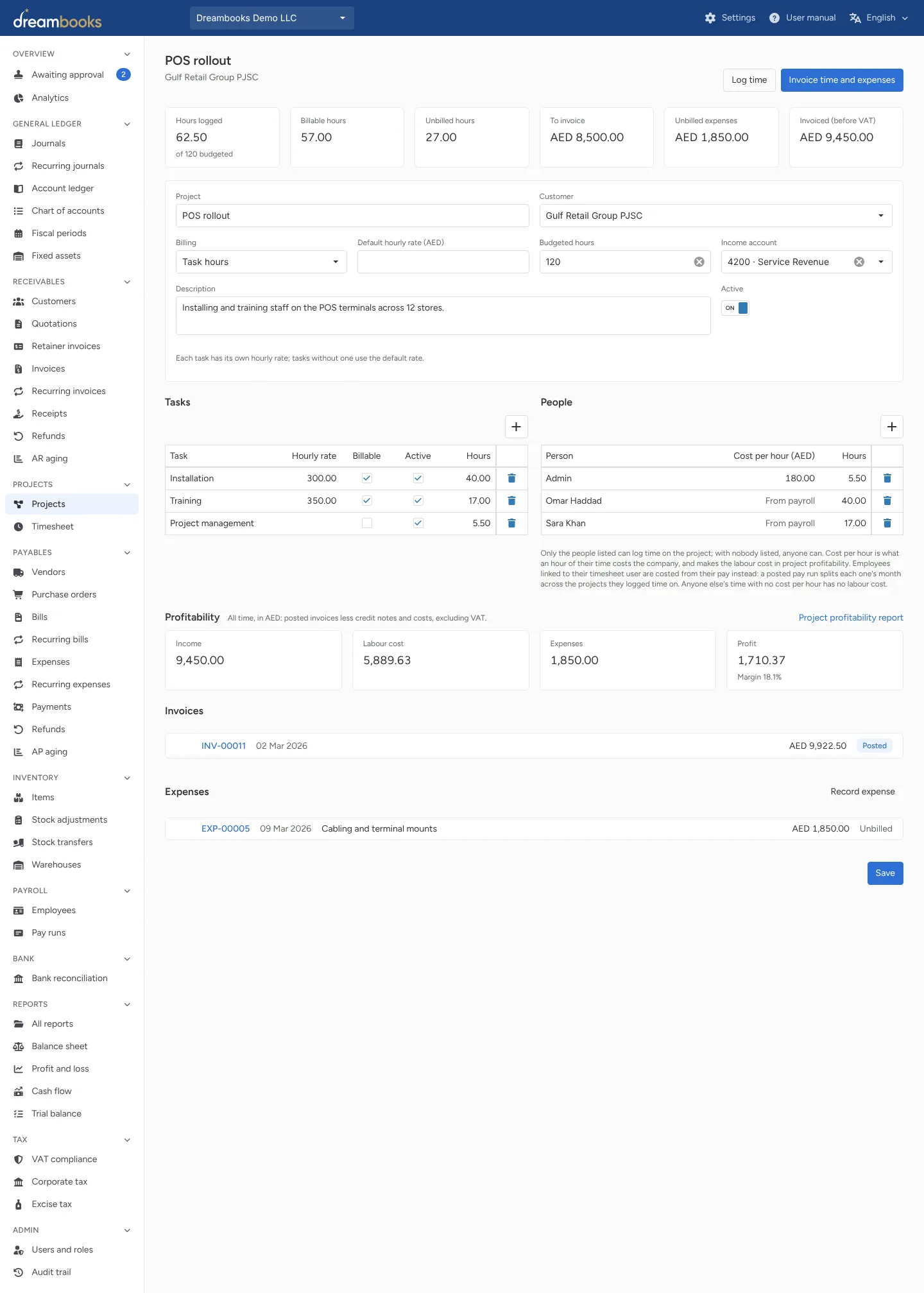Go to Invoices in the sidebar
The image size is (924, 1293).
(x=72, y=369)
